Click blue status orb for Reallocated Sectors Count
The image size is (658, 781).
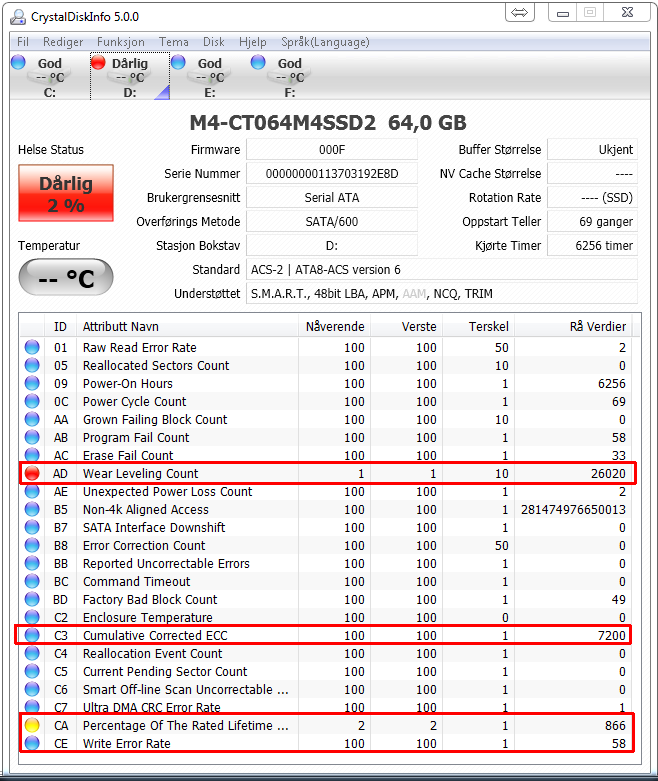click(x=32, y=365)
